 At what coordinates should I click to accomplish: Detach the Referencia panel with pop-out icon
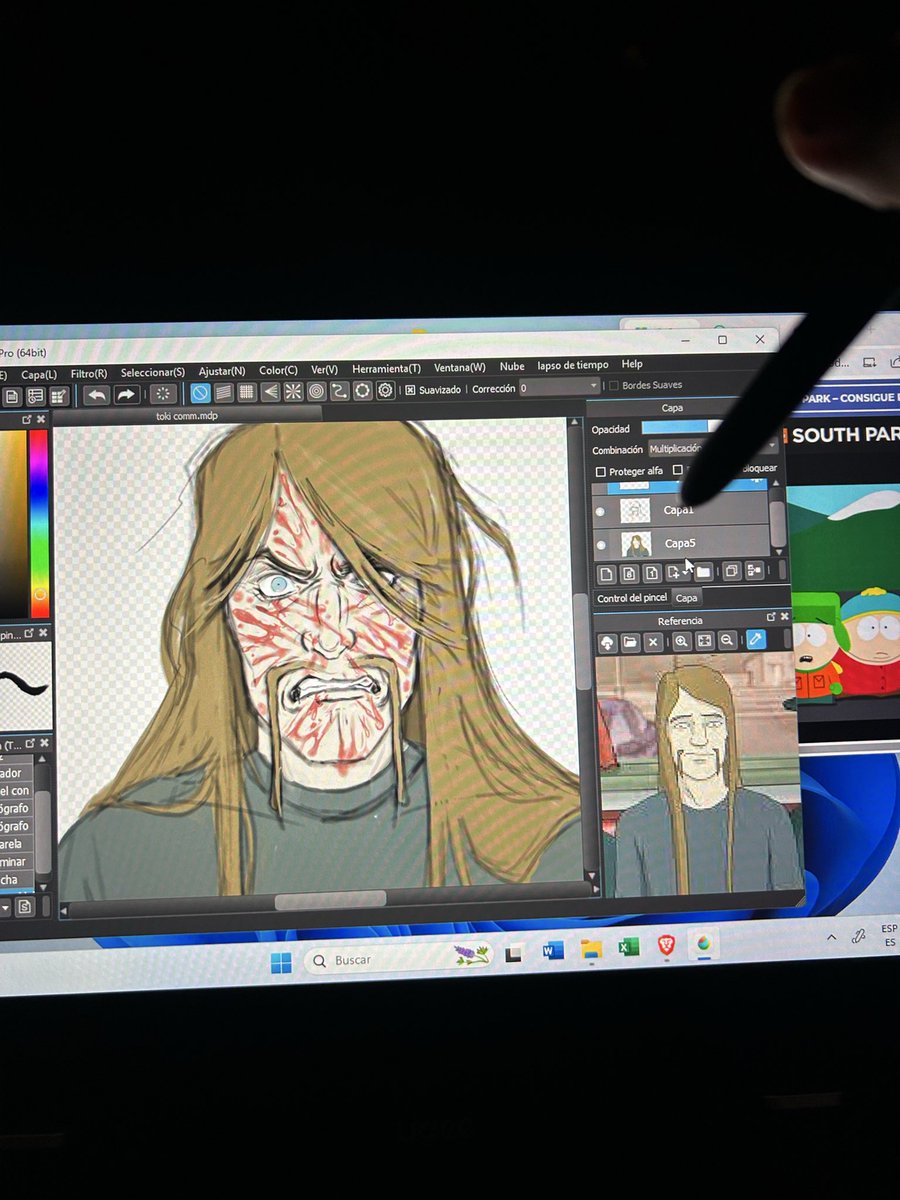pyautogui.click(x=771, y=617)
